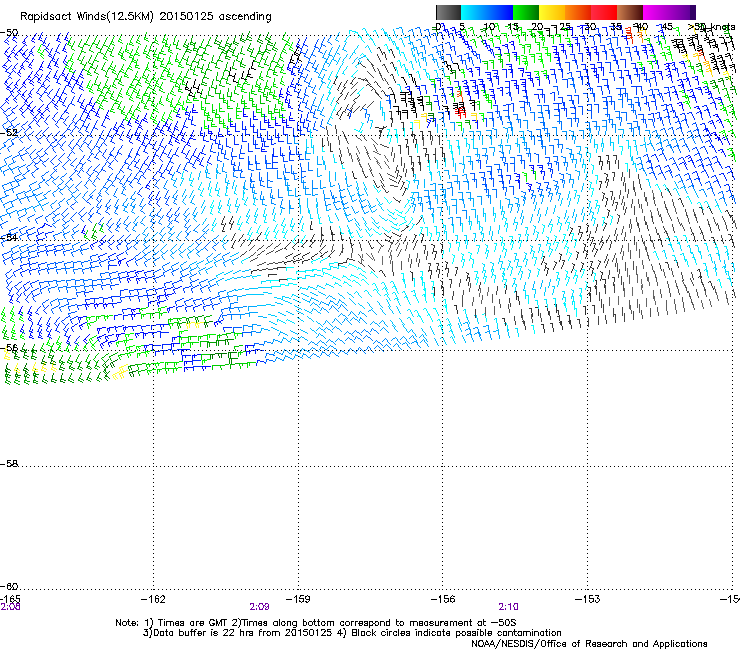Click the '-159' longitude label
740x650 pixels.
coord(298,599)
